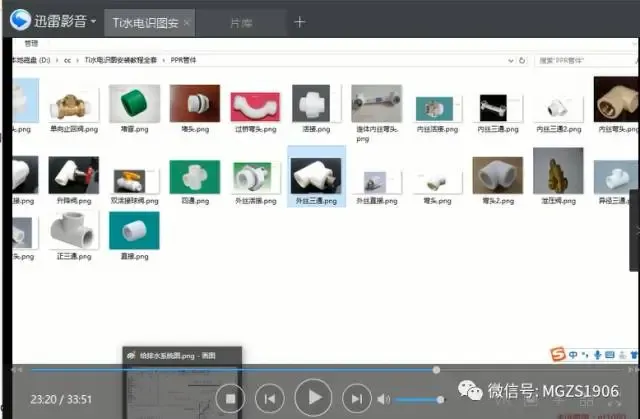Expand the address bar history dropdown
The height and width of the screenshot is (419, 640).
coord(511,61)
